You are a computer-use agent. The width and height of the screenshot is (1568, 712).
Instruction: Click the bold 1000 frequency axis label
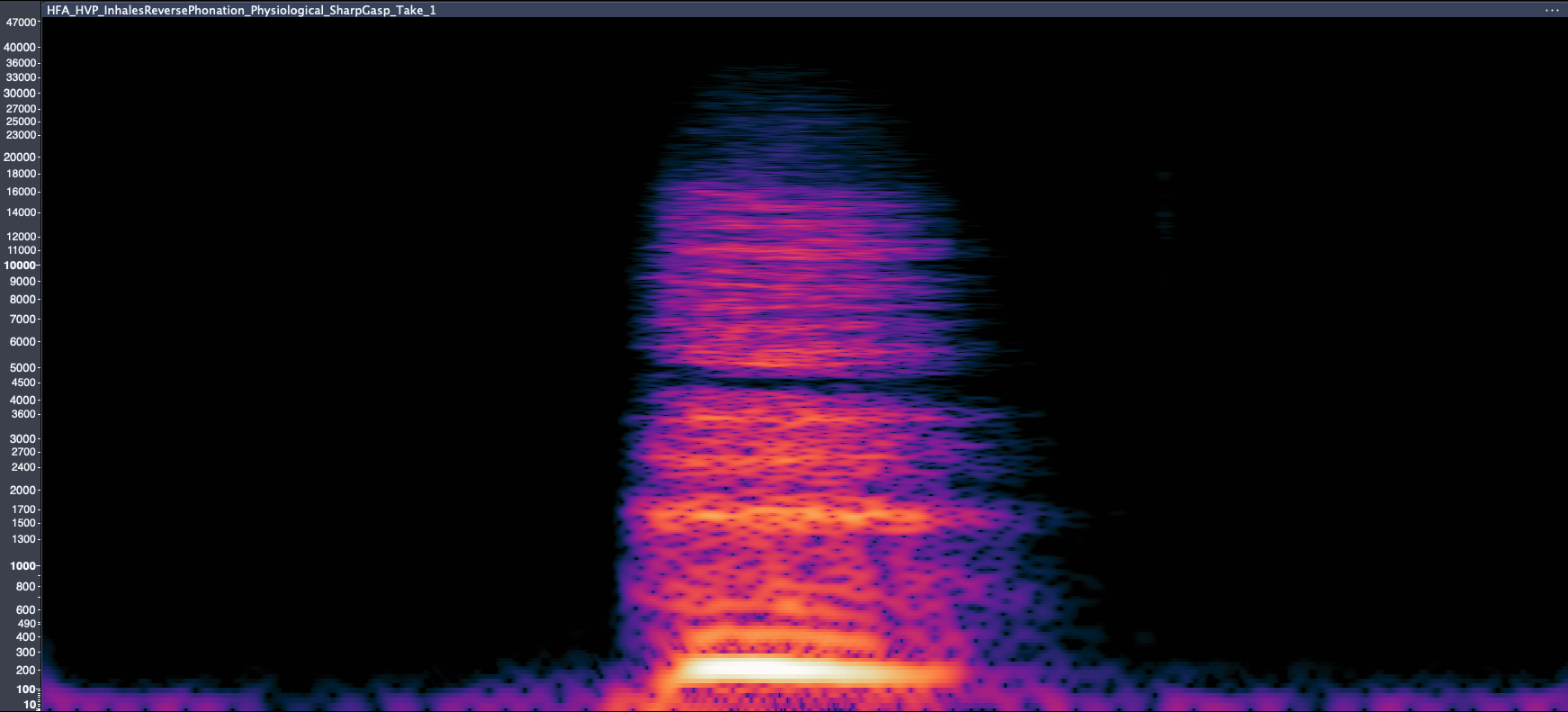(x=23, y=566)
